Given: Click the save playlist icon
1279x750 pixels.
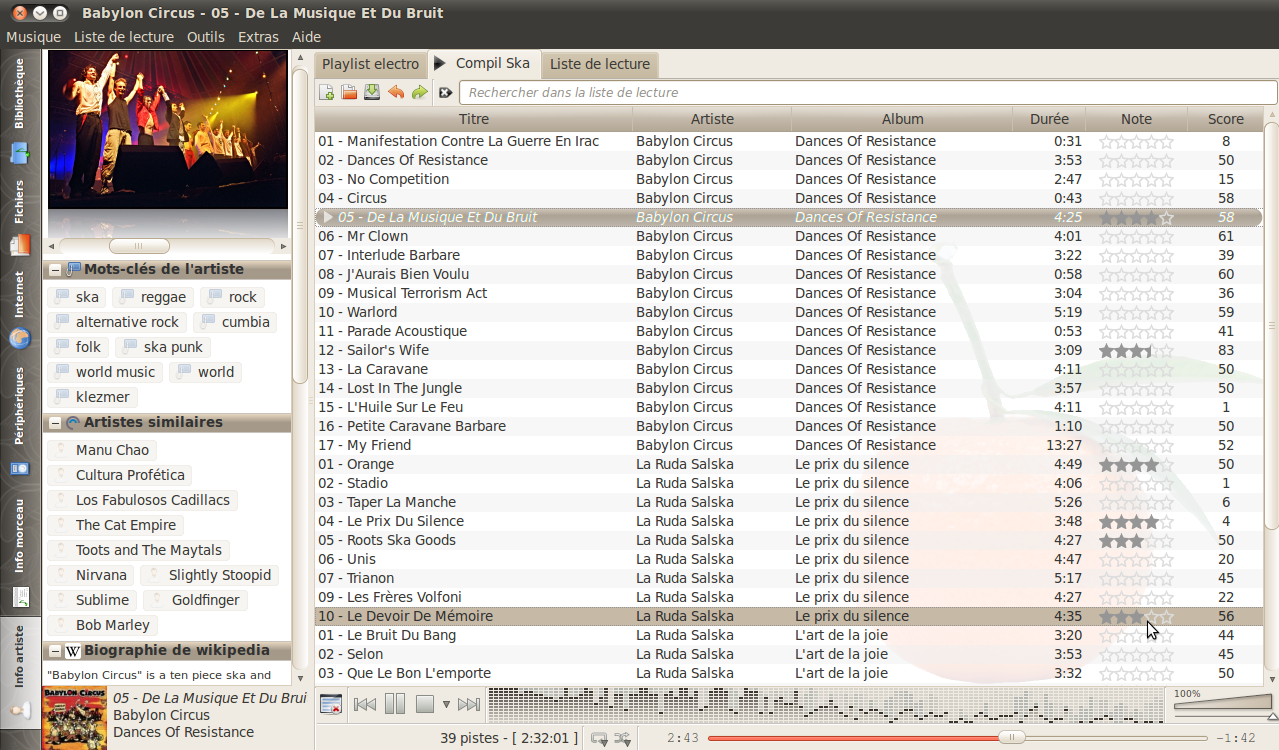Looking at the screenshot, I should coord(372,92).
